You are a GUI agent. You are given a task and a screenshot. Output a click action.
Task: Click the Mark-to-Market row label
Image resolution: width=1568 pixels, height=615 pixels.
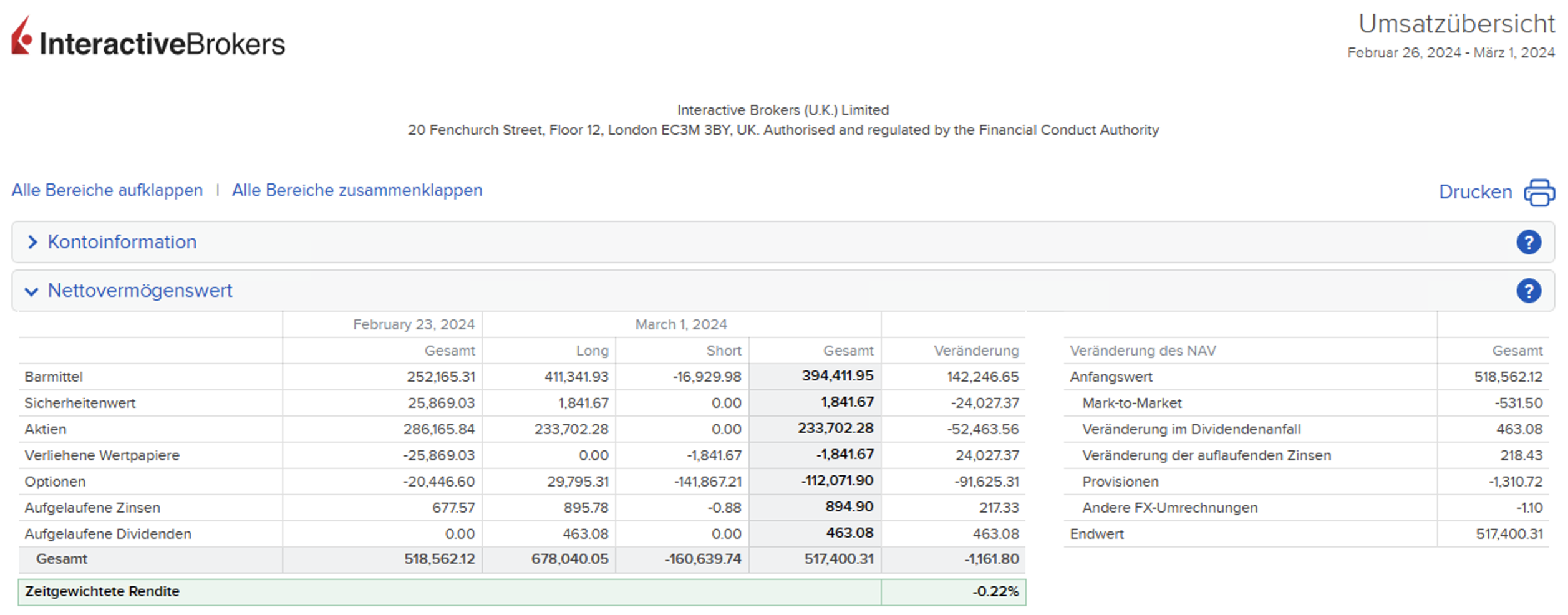pos(1131,403)
